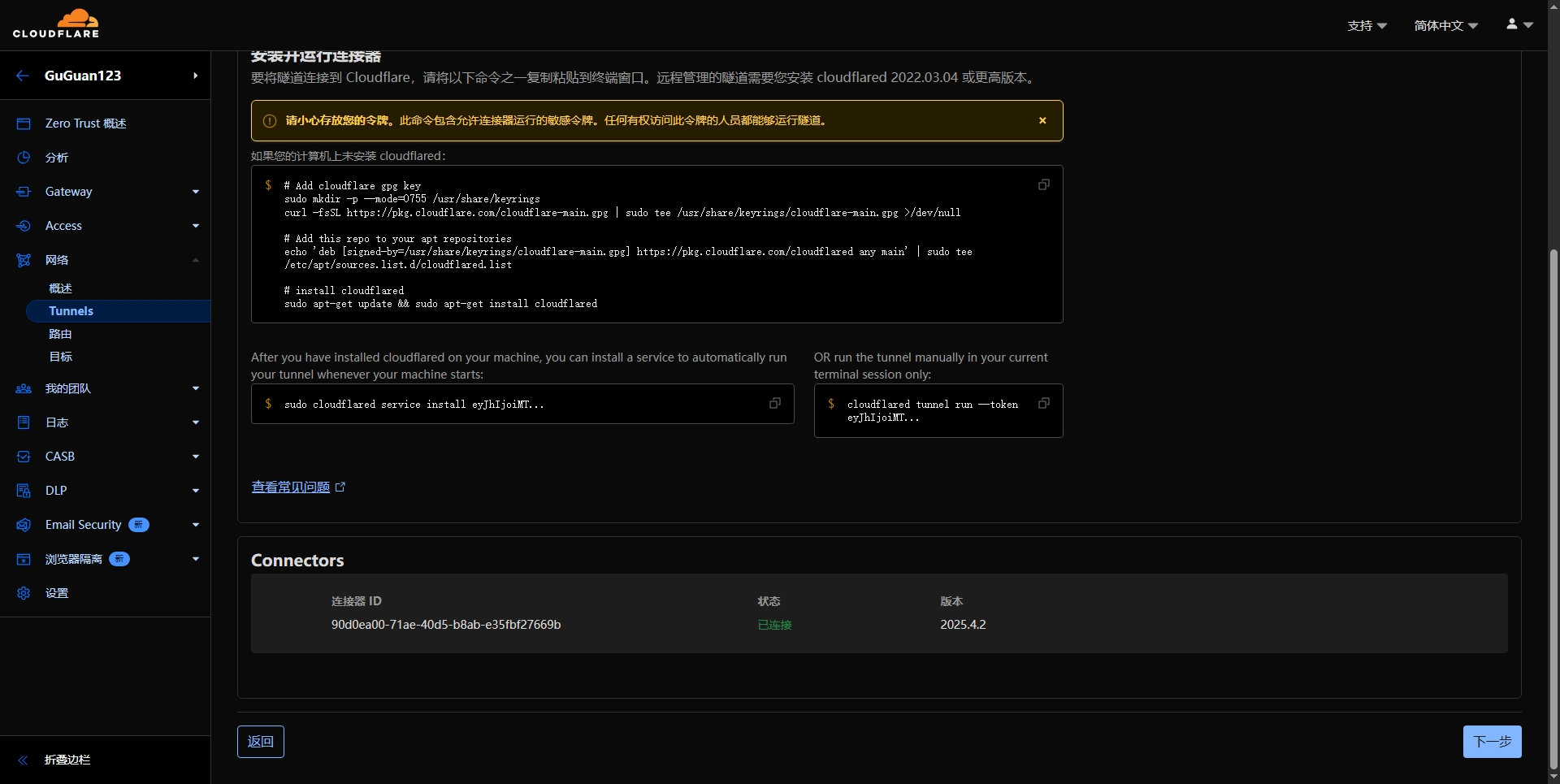Screen dimensions: 1560x784
Task: Click connector ID 90d0ea00-71ae-40d5-b8ab-e35fbf27669b
Action: tap(446, 625)
